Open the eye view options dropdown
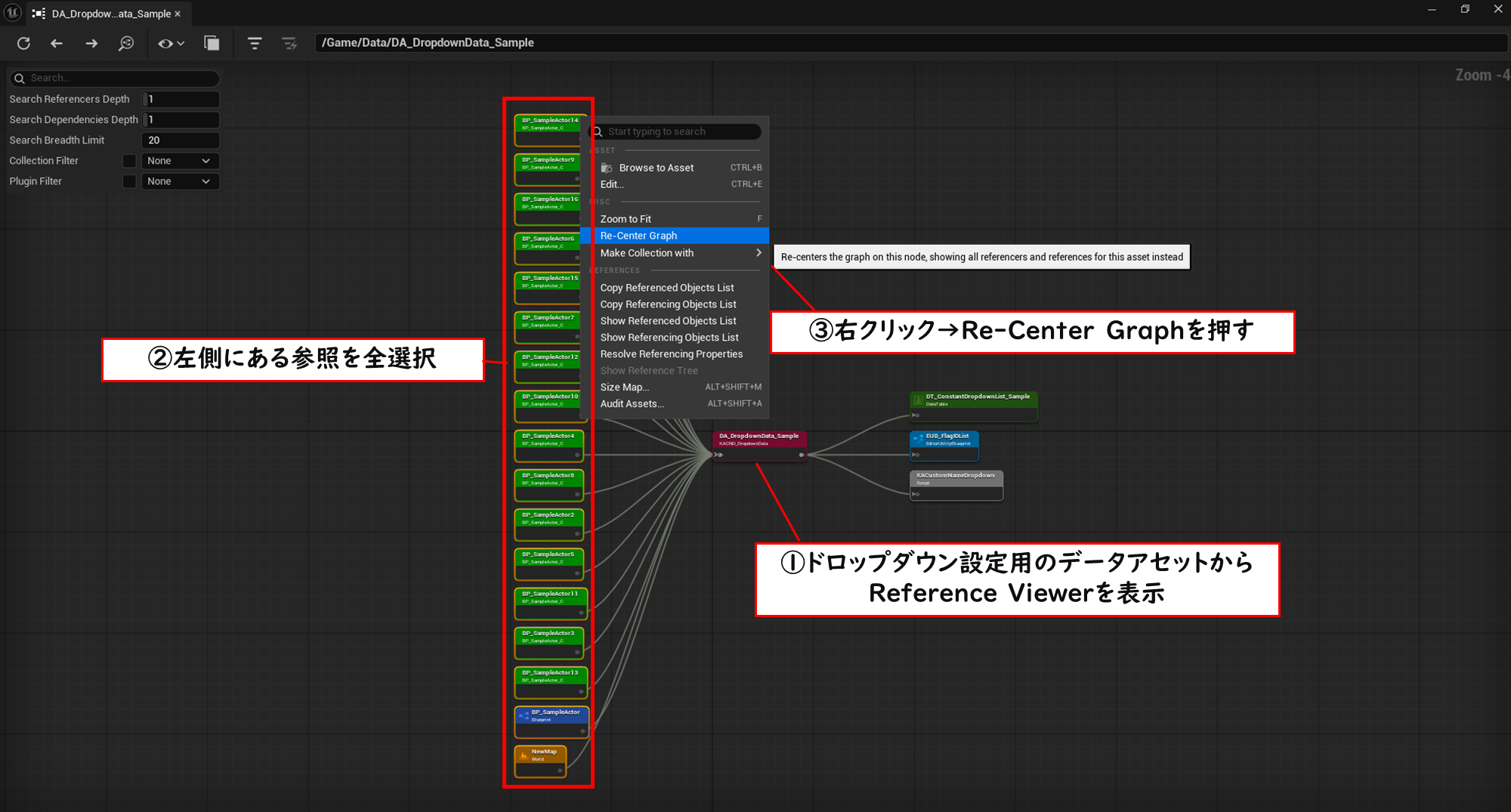This screenshot has width=1511, height=812. pos(171,43)
